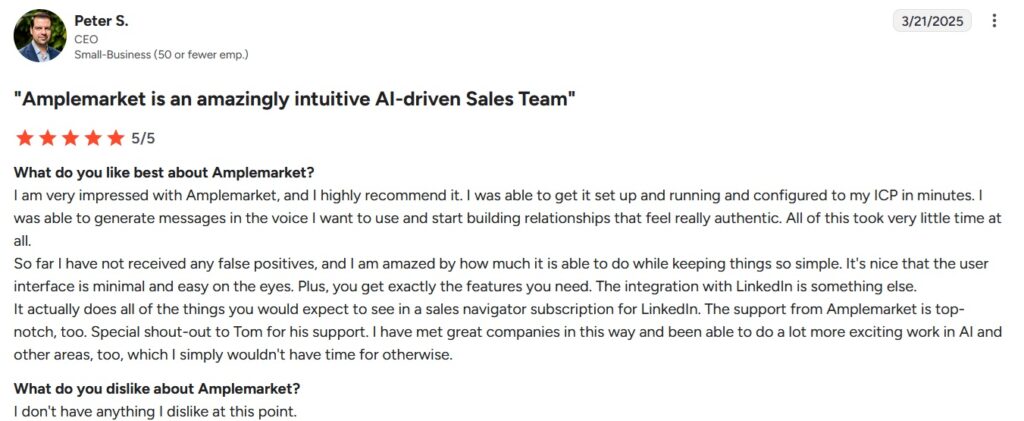Click the fifth rating star
Image resolution: width=1024 pixels, height=421 pixels.
116,138
